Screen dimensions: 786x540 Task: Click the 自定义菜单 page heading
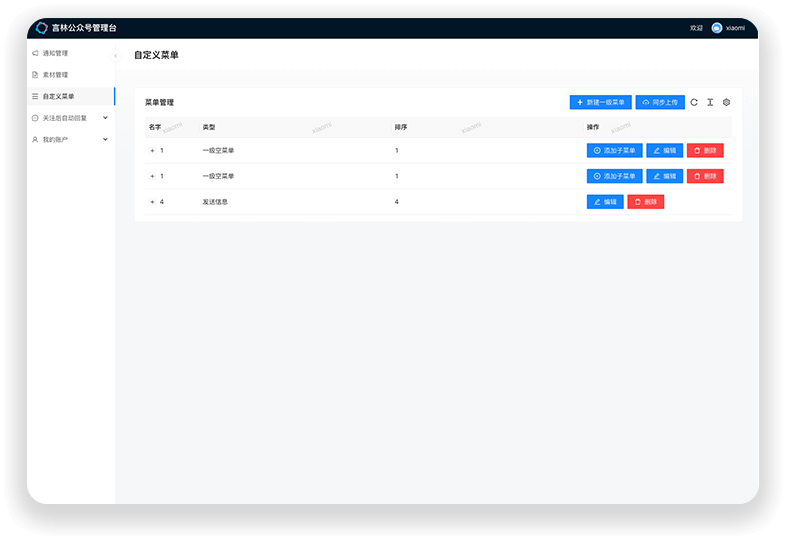click(156, 55)
